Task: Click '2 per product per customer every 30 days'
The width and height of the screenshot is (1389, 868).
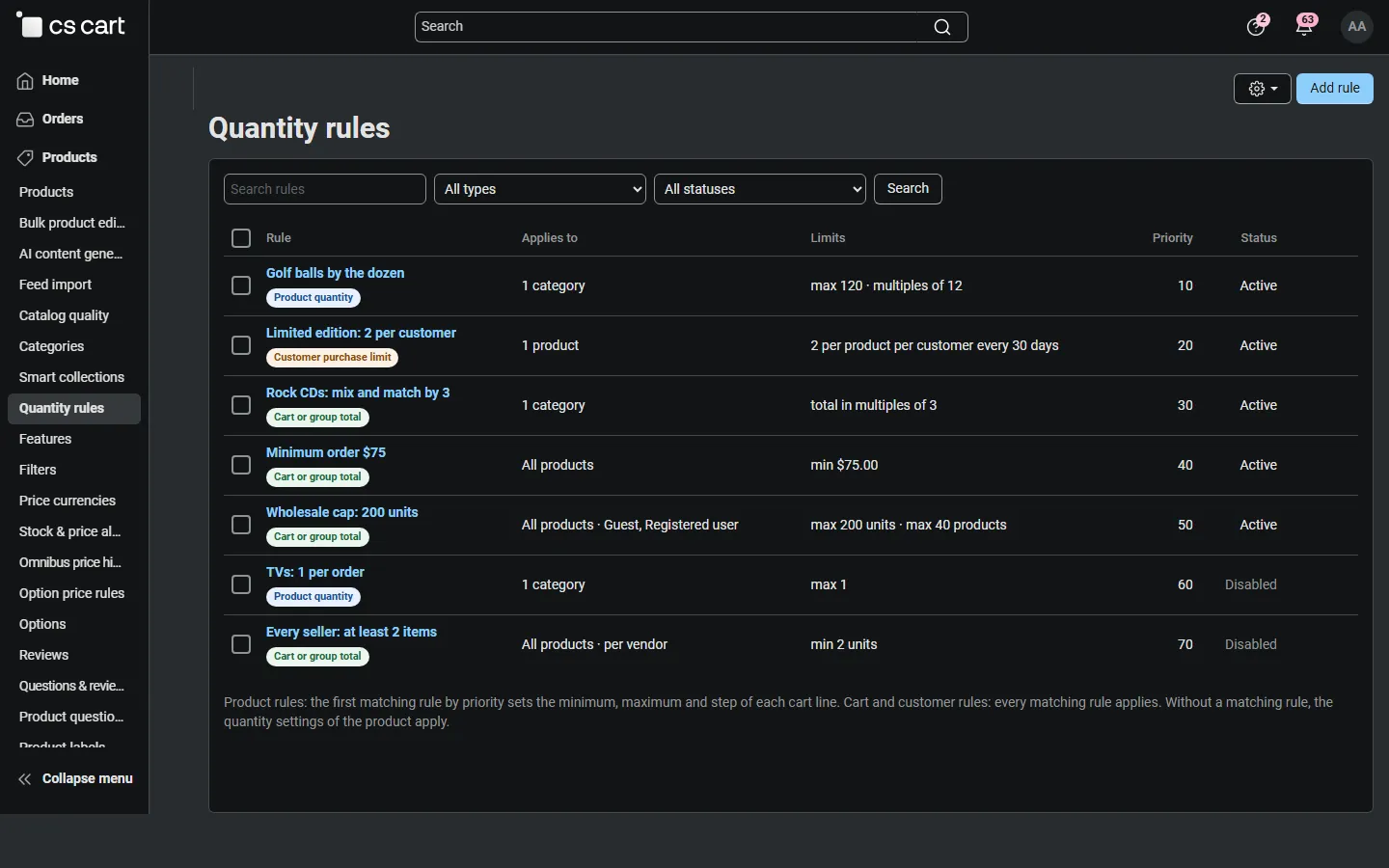Action: click(935, 345)
